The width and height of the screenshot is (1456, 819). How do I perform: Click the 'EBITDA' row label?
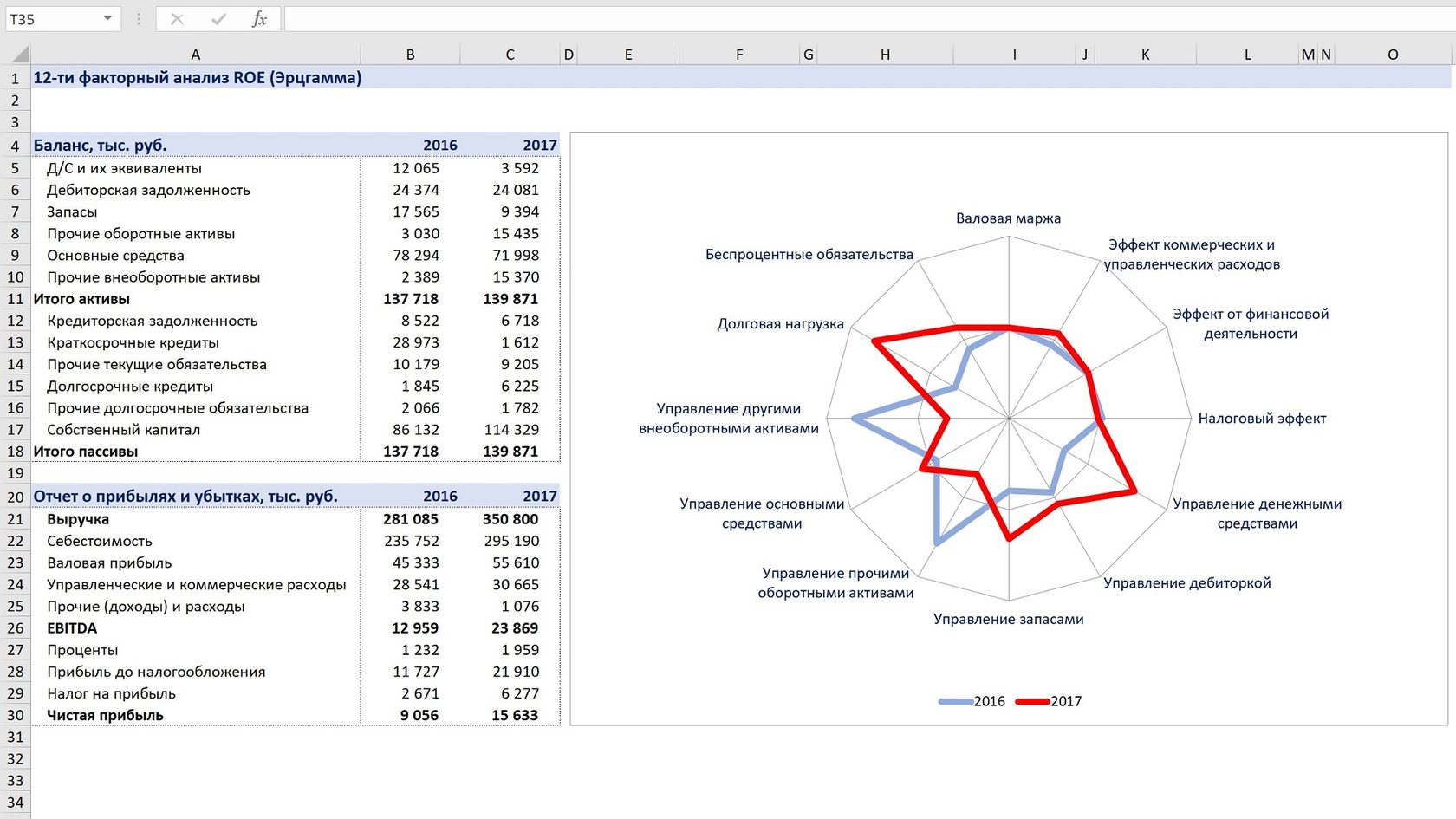point(72,628)
